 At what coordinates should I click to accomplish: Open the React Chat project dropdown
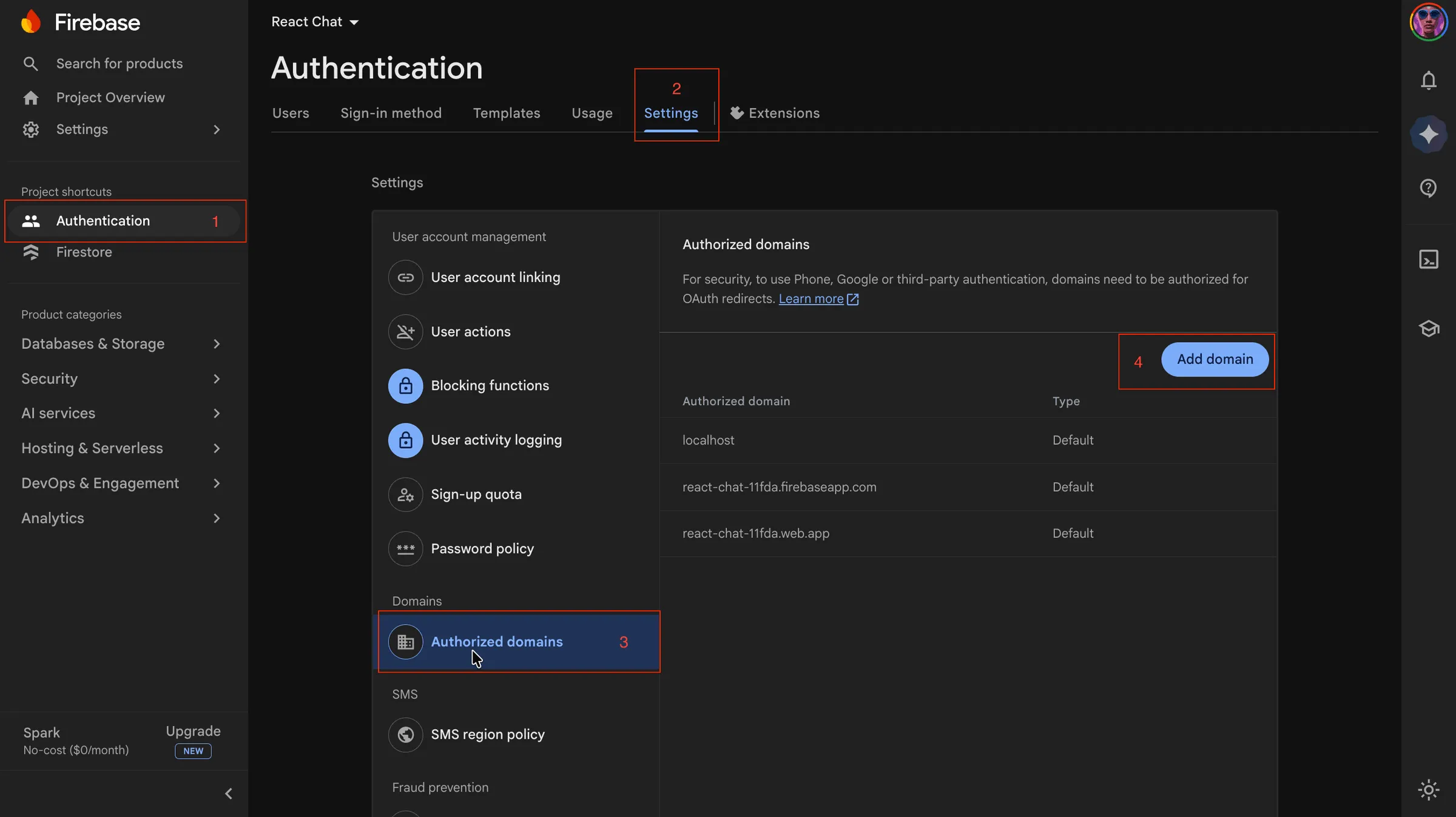315,22
